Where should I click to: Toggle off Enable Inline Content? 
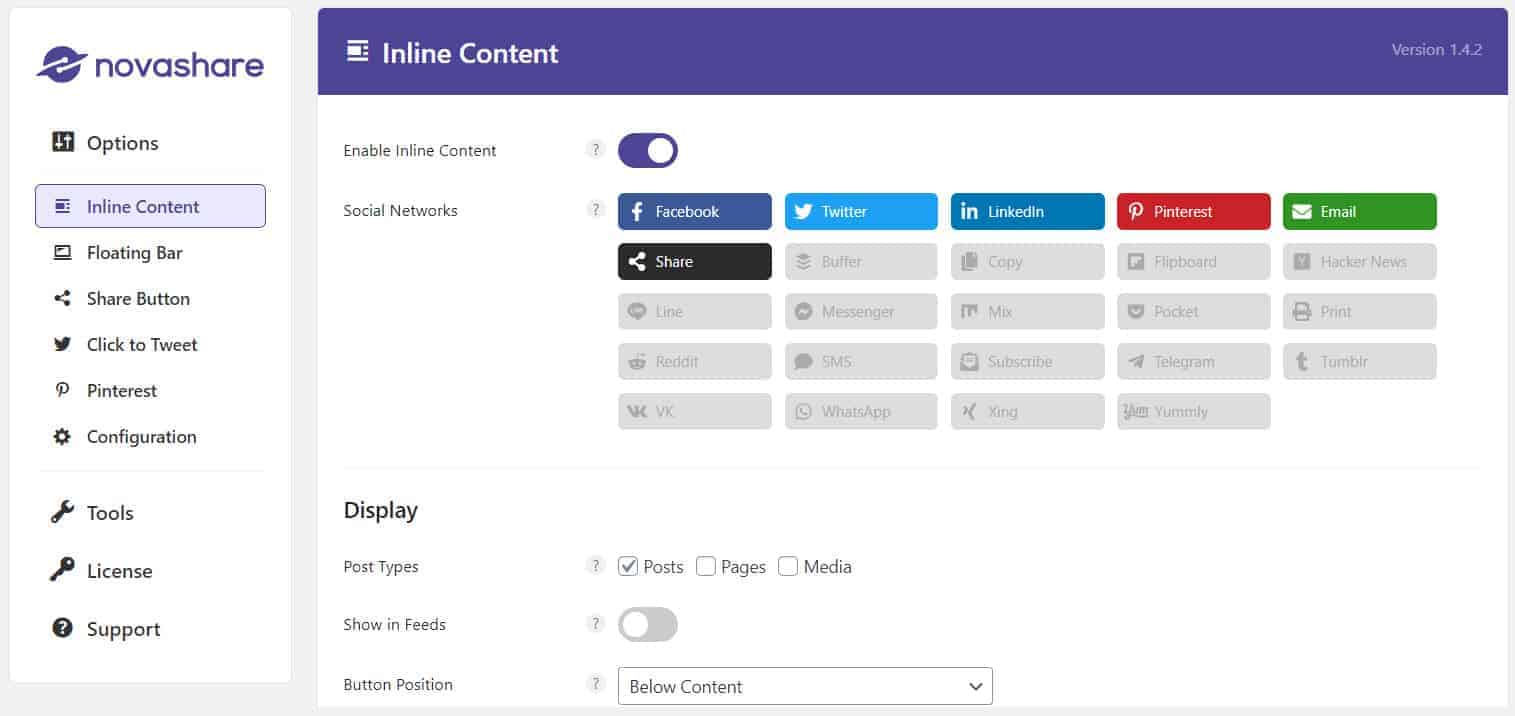click(x=647, y=150)
